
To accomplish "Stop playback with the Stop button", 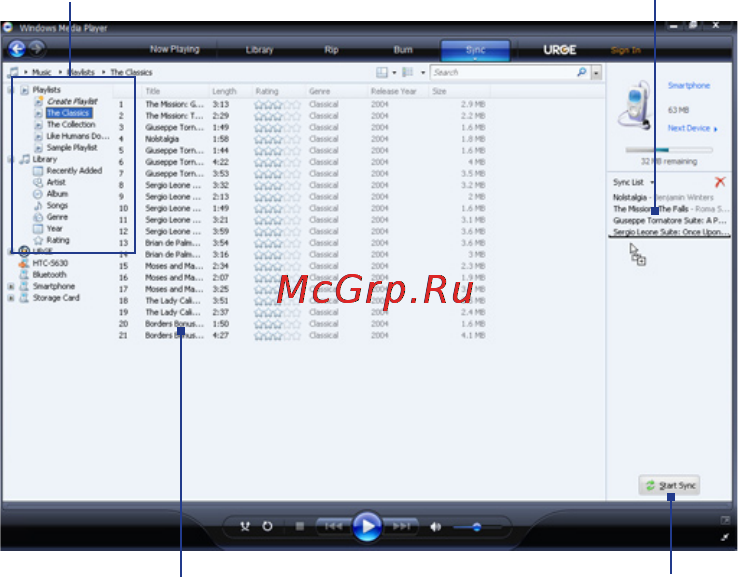I will click(x=300, y=526).
